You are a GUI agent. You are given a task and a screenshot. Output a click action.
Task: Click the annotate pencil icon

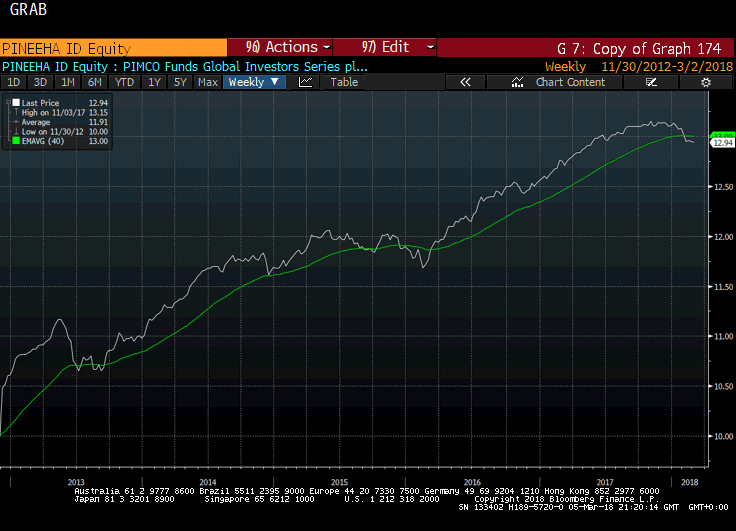651,82
